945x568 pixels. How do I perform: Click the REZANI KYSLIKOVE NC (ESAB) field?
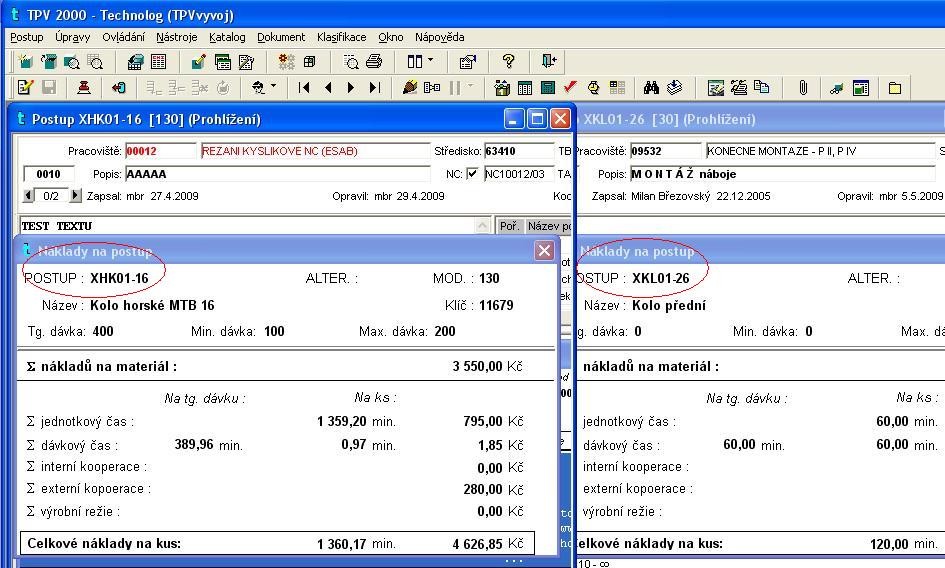[x=316, y=151]
